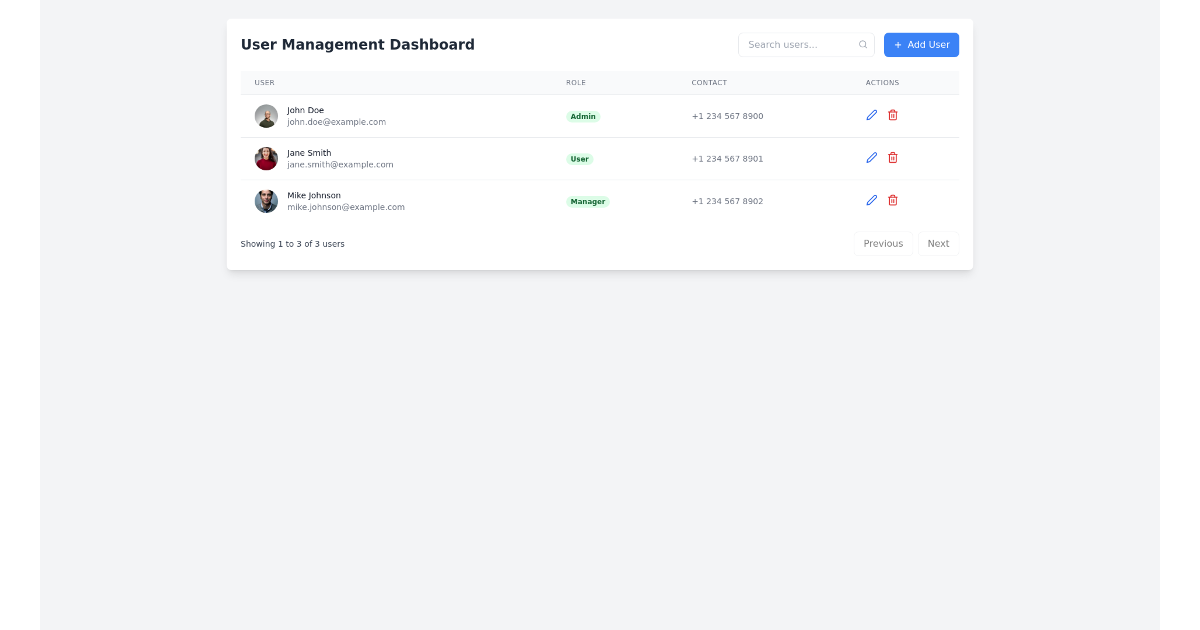This screenshot has width=1200, height=630.
Task: Click the Role column header
Action: [x=576, y=83]
